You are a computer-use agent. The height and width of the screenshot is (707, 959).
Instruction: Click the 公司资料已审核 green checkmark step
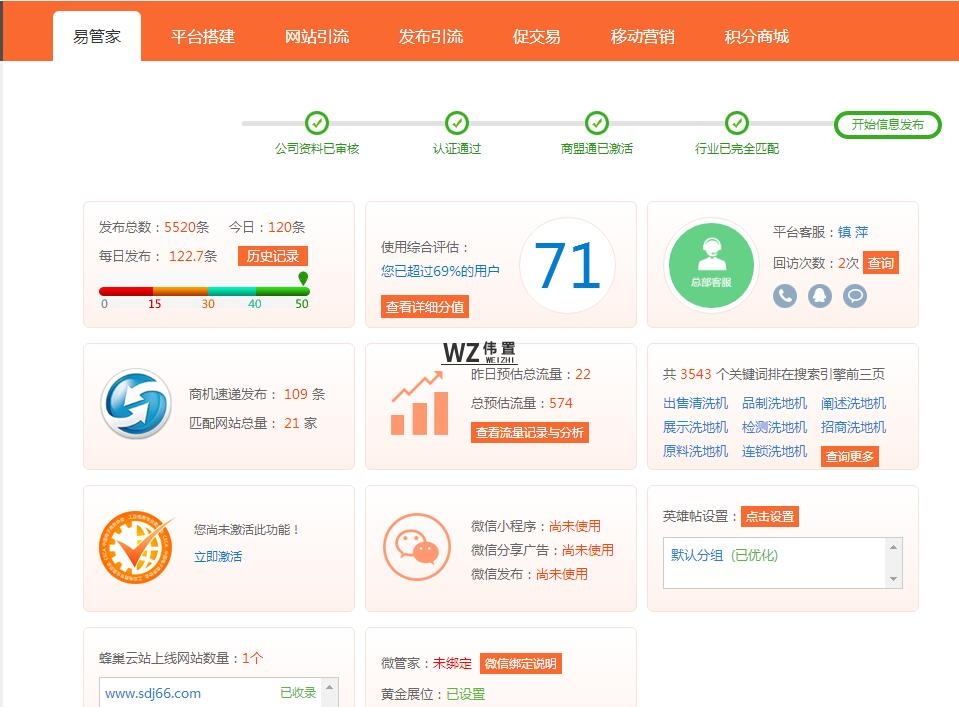click(x=317, y=123)
